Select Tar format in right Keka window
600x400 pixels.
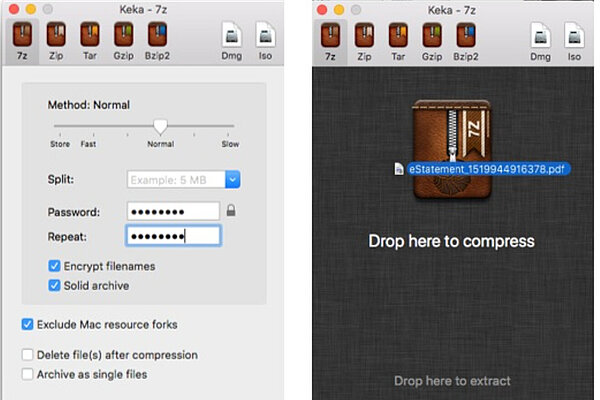[398, 42]
